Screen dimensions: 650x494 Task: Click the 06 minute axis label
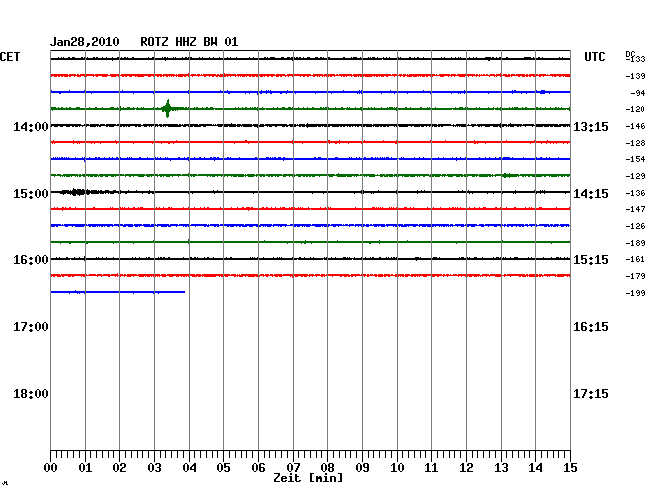click(x=258, y=468)
